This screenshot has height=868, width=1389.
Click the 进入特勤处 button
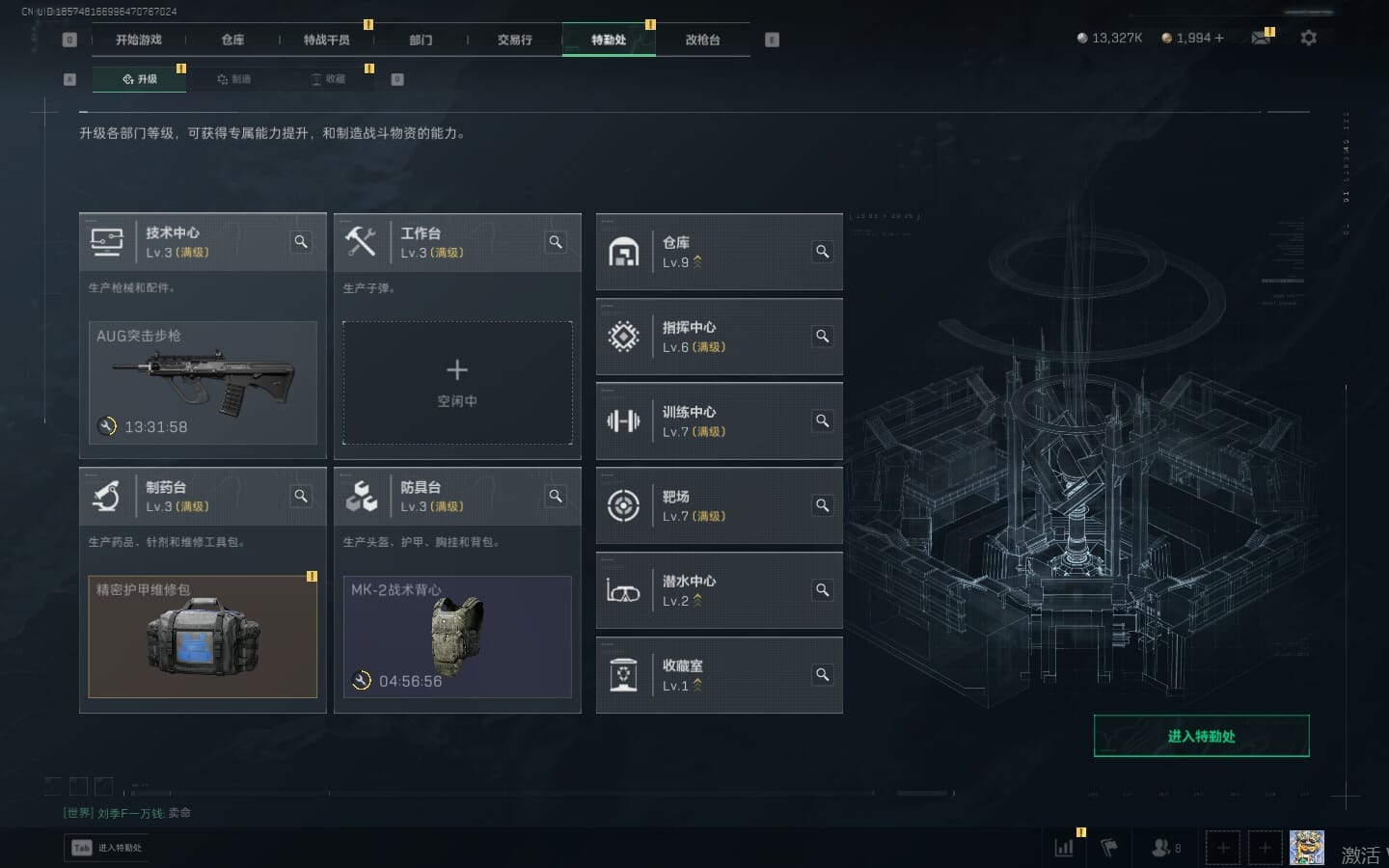[1201, 736]
